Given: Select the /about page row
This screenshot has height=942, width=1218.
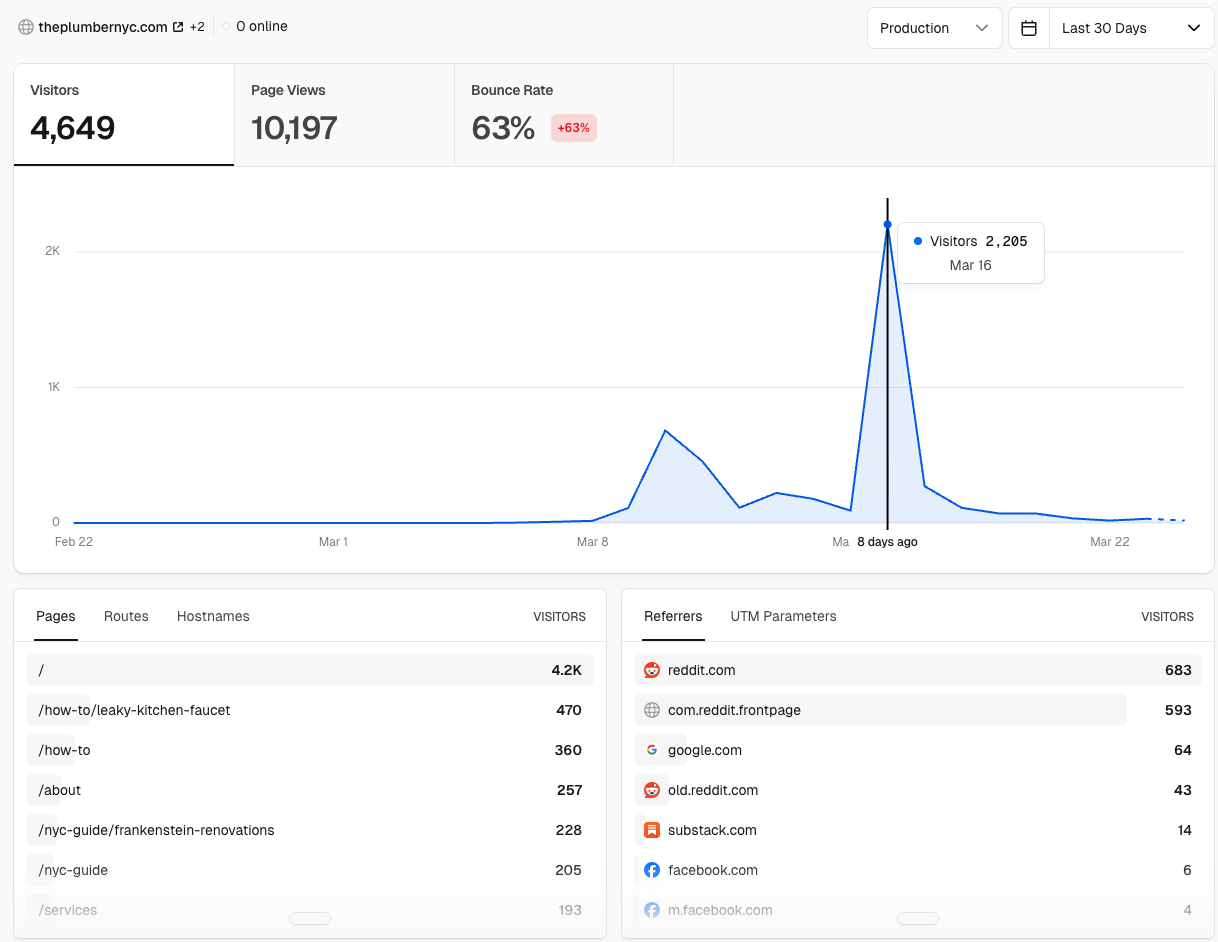Looking at the screenshot, I should 310,790.
